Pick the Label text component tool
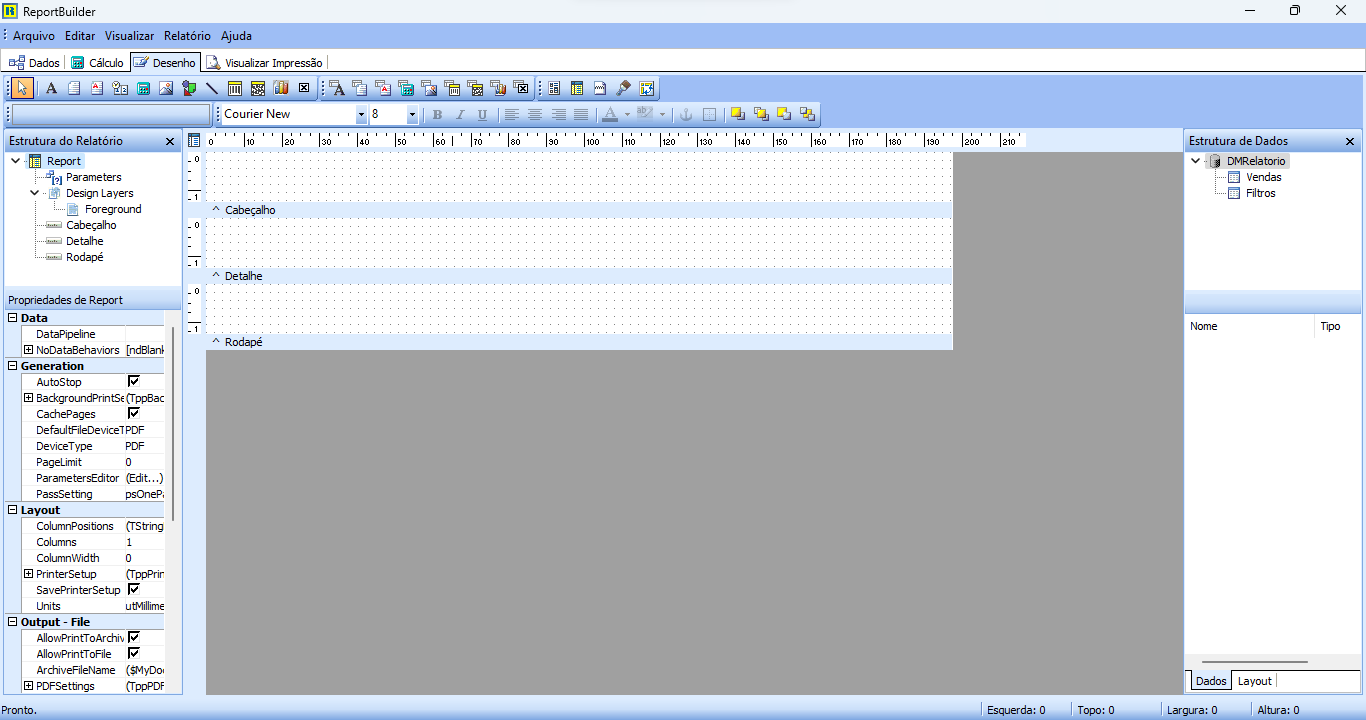 (52, 88)
